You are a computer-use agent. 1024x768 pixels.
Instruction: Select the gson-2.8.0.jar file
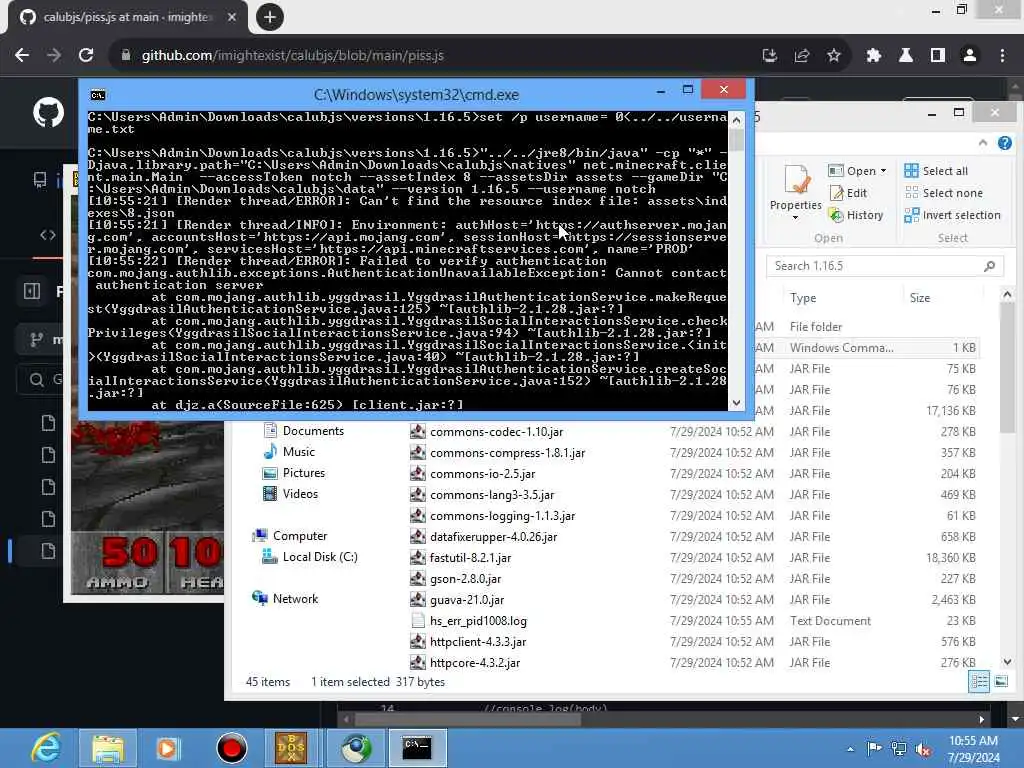pos(456,579)
